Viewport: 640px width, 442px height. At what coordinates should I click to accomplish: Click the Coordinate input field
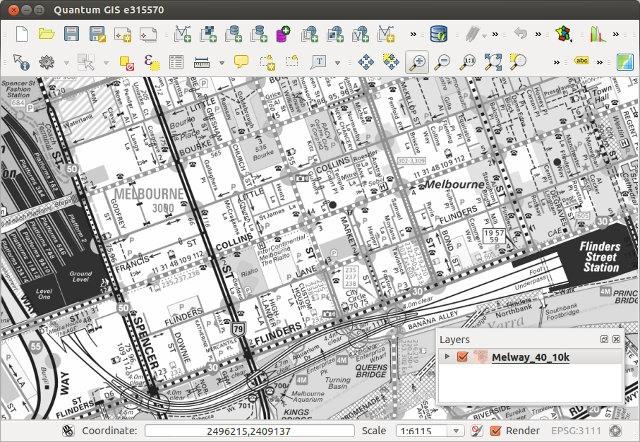[x=249, y=431]
